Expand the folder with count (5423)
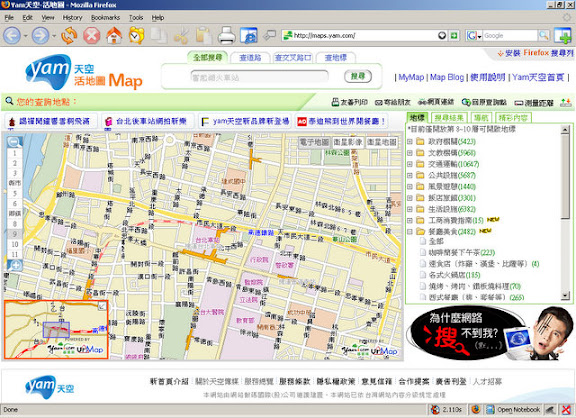Screen dimensions: 576x418 coord(410,142)
